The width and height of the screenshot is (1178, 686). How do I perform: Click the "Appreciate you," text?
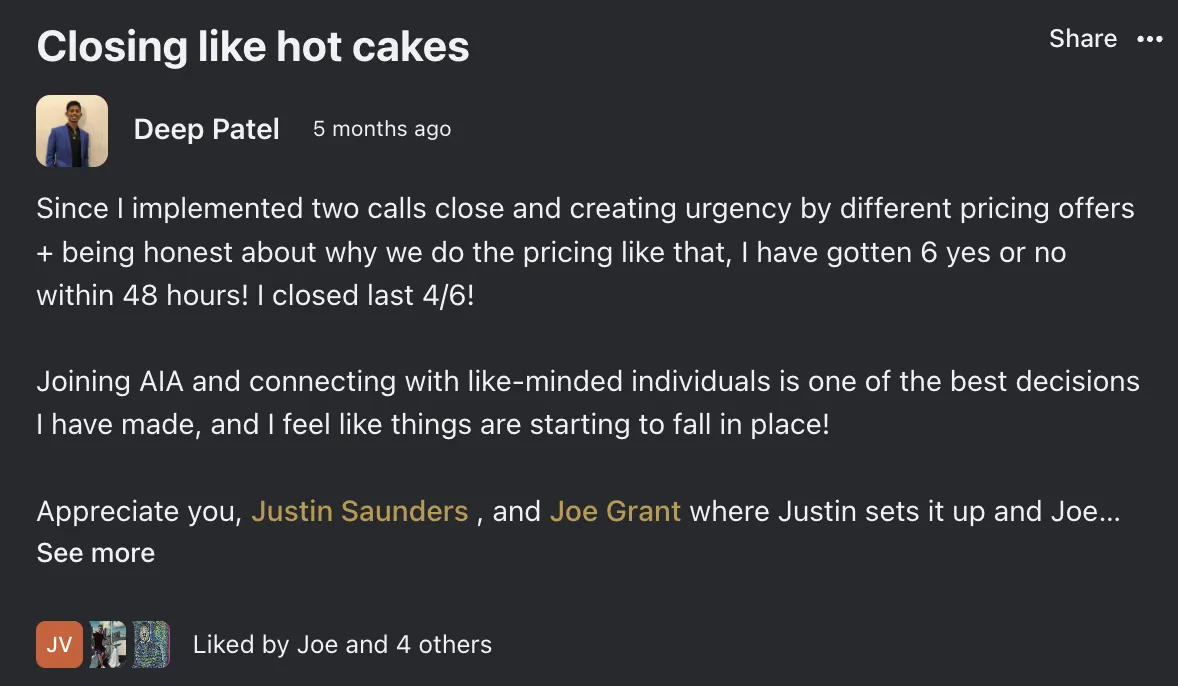(139, 511)
